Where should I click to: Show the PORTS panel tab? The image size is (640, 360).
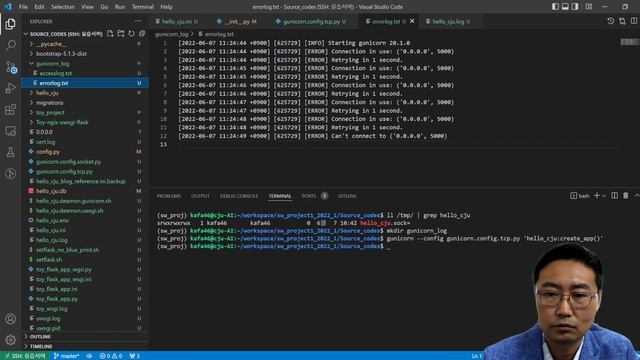click(x=309, y=196)
